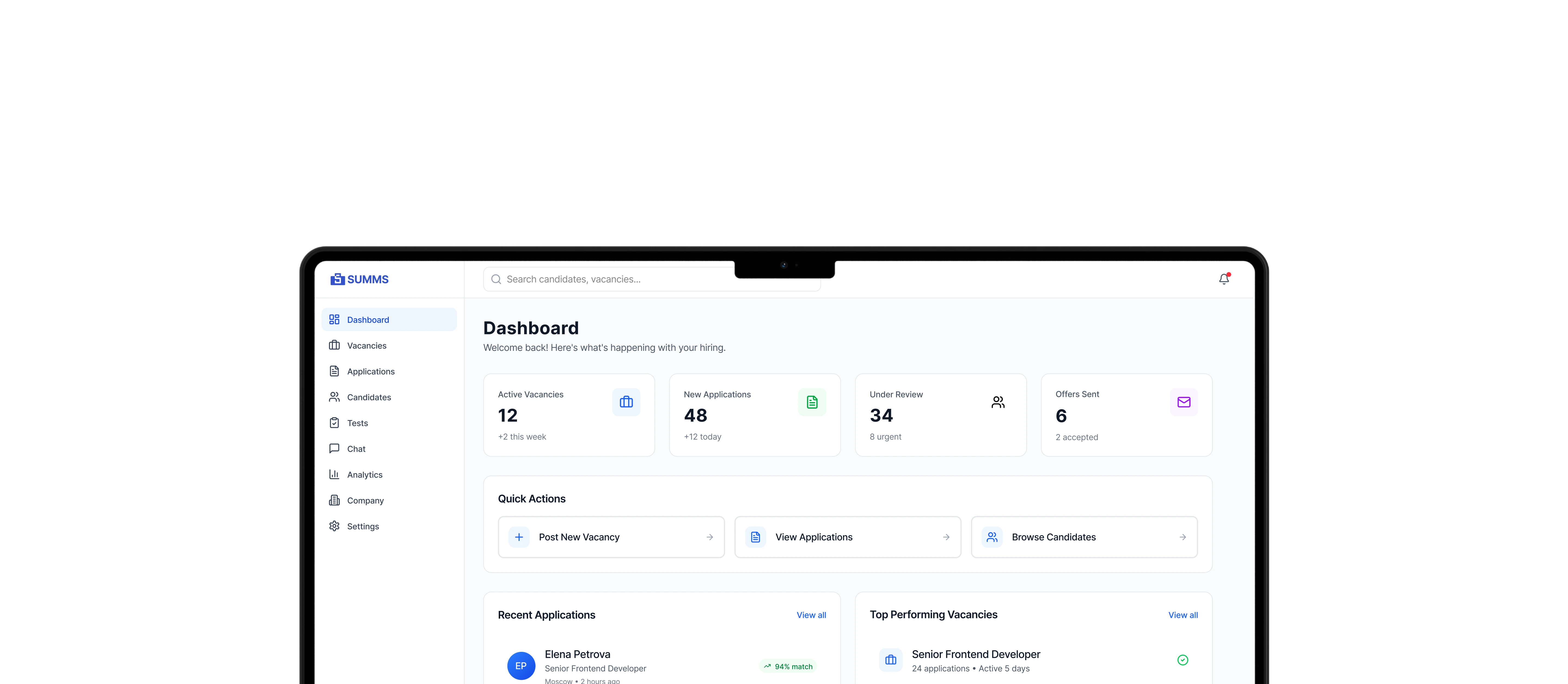Click the people icon beside Browse Candidates
The image size is (1568, 684).
[992, 537]
